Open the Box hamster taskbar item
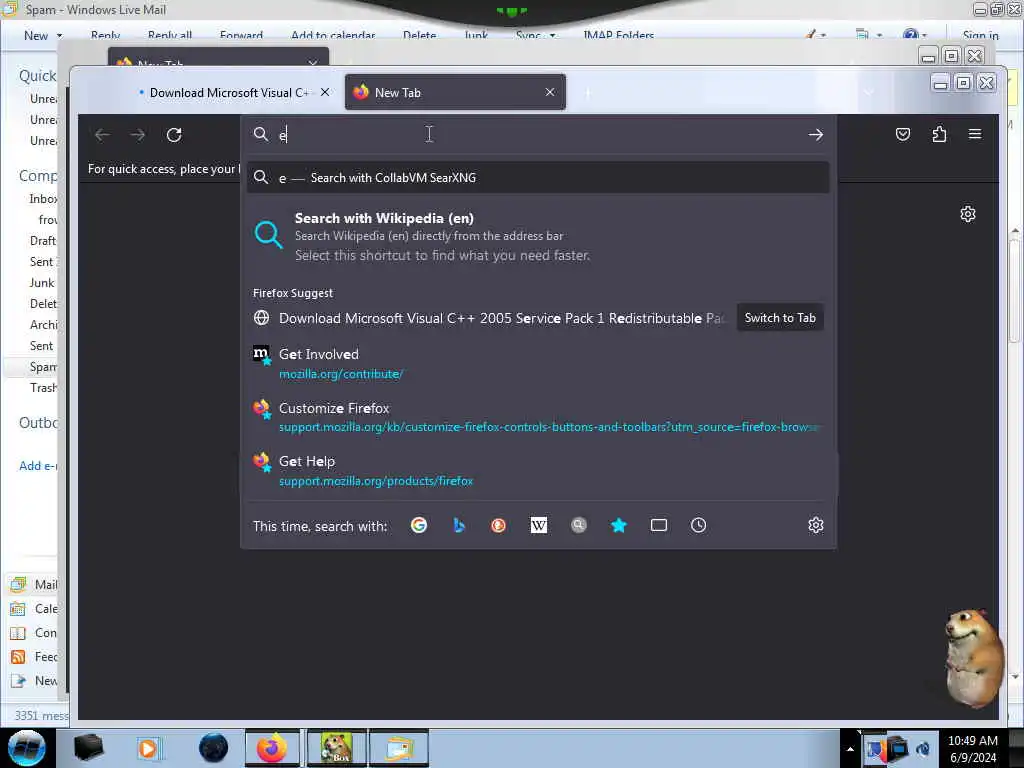Image resolution: width=1024 pixels, height=768 pixels. coord(337,748)
